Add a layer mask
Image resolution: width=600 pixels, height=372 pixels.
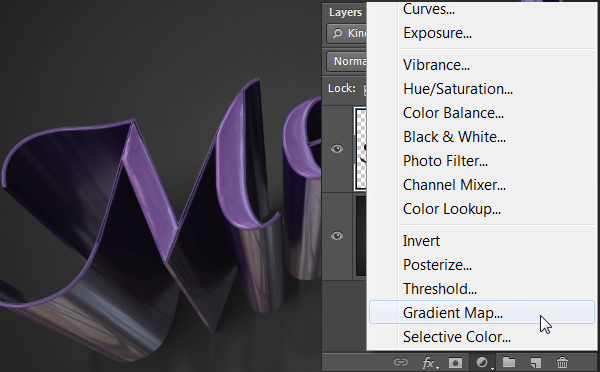point(455,362)
